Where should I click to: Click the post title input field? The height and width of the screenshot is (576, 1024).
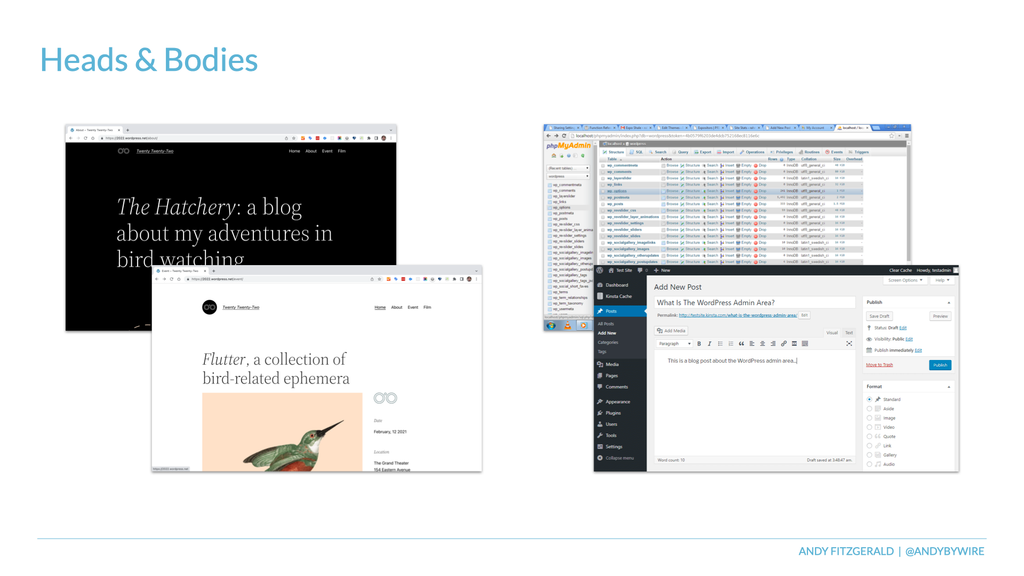point(755,302)
